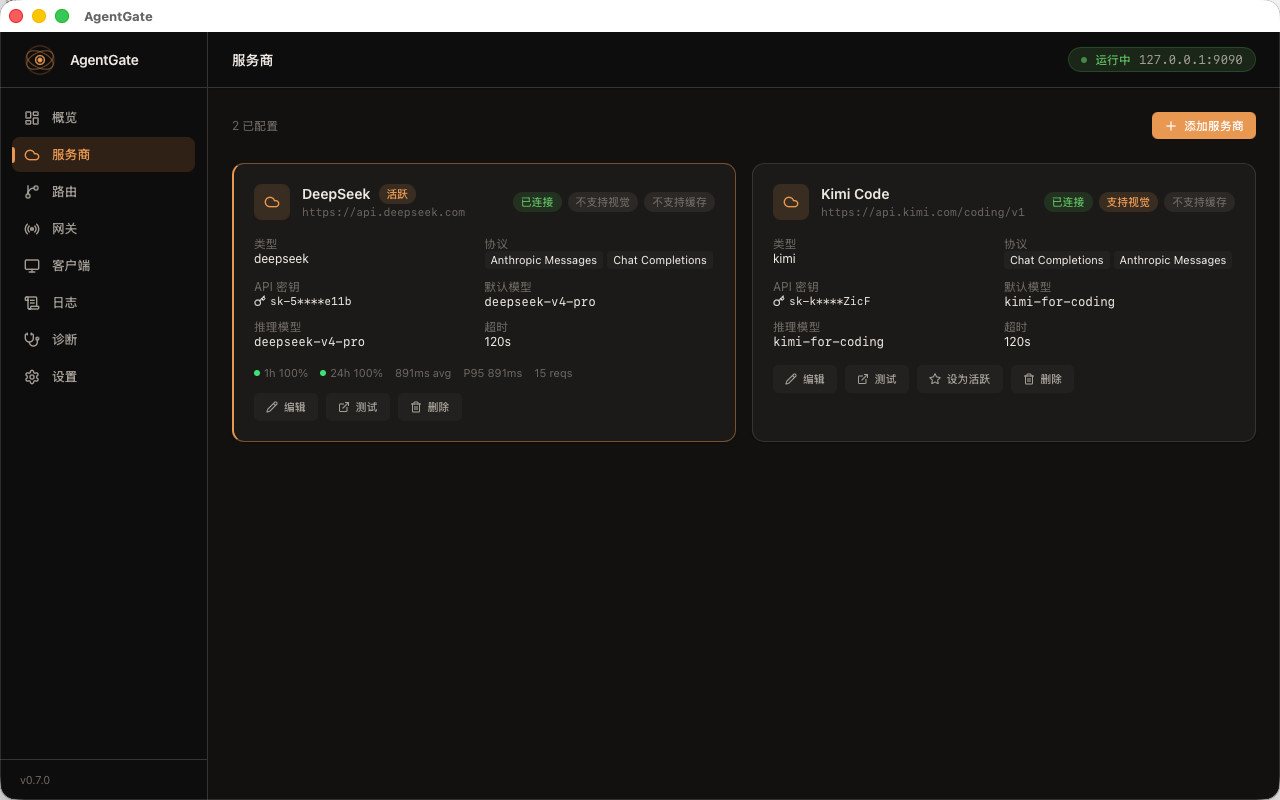Click Kimi Code's Anthropic Messages protocol tag
Image resolution: width=1280 pixels, height=800 pixels.
coord(1173,260)
